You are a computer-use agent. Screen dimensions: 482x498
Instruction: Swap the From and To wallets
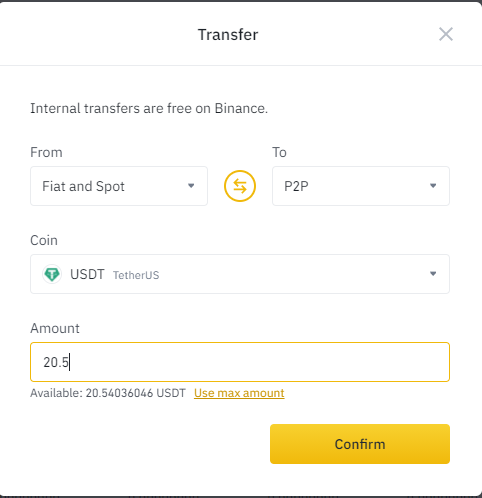(240, 186)
